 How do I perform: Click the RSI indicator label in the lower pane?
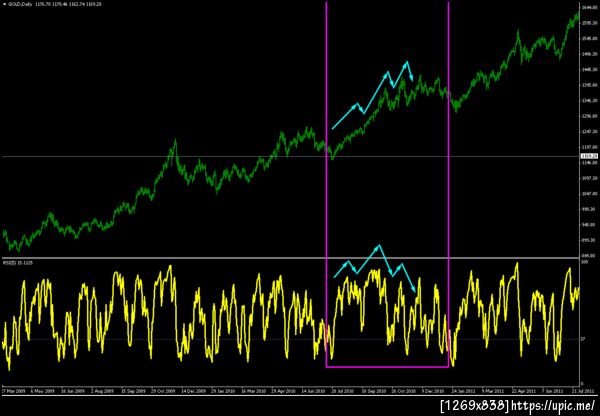tap(17, 263)
